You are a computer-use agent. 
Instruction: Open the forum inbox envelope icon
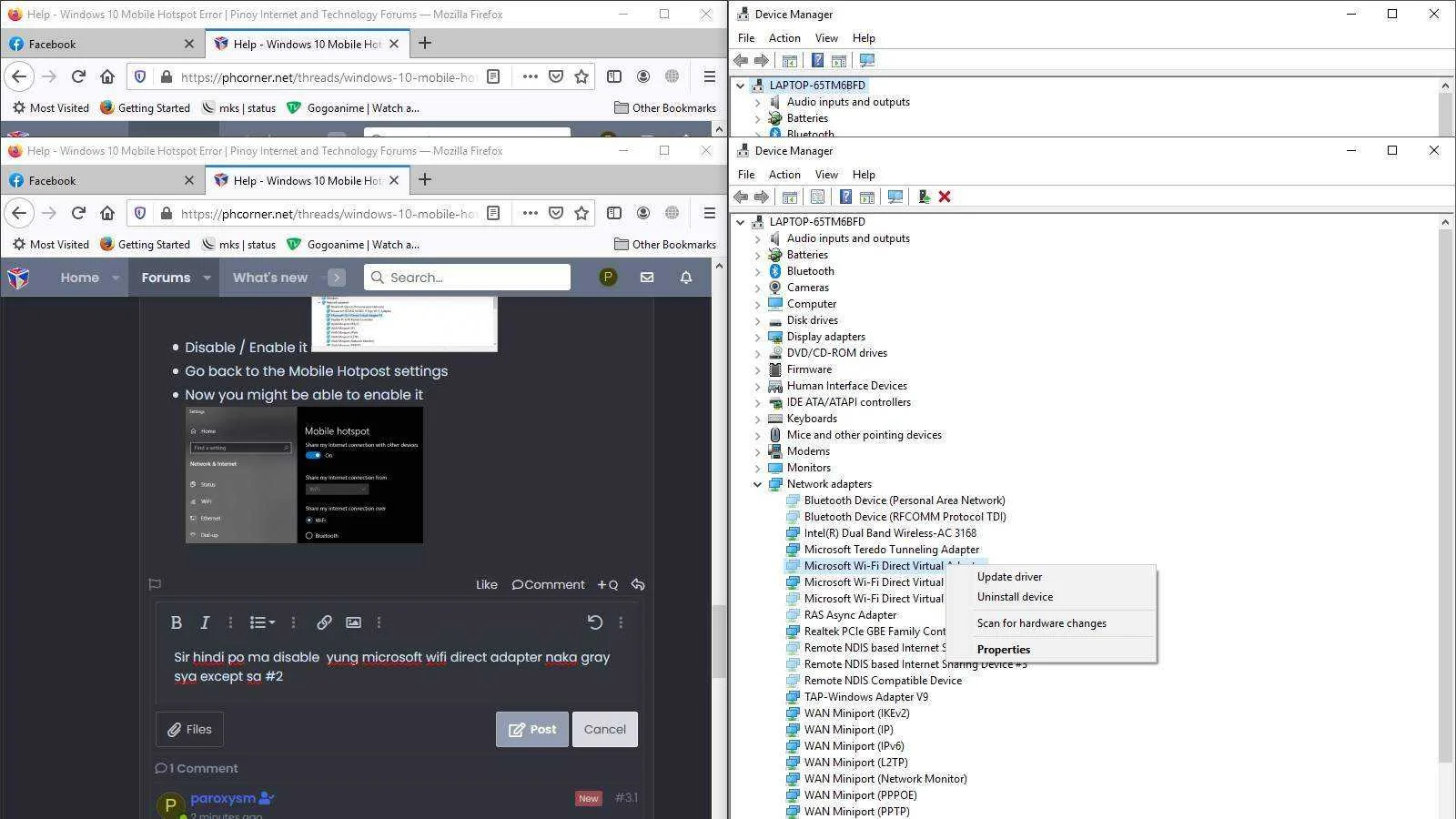pos(647,278)
